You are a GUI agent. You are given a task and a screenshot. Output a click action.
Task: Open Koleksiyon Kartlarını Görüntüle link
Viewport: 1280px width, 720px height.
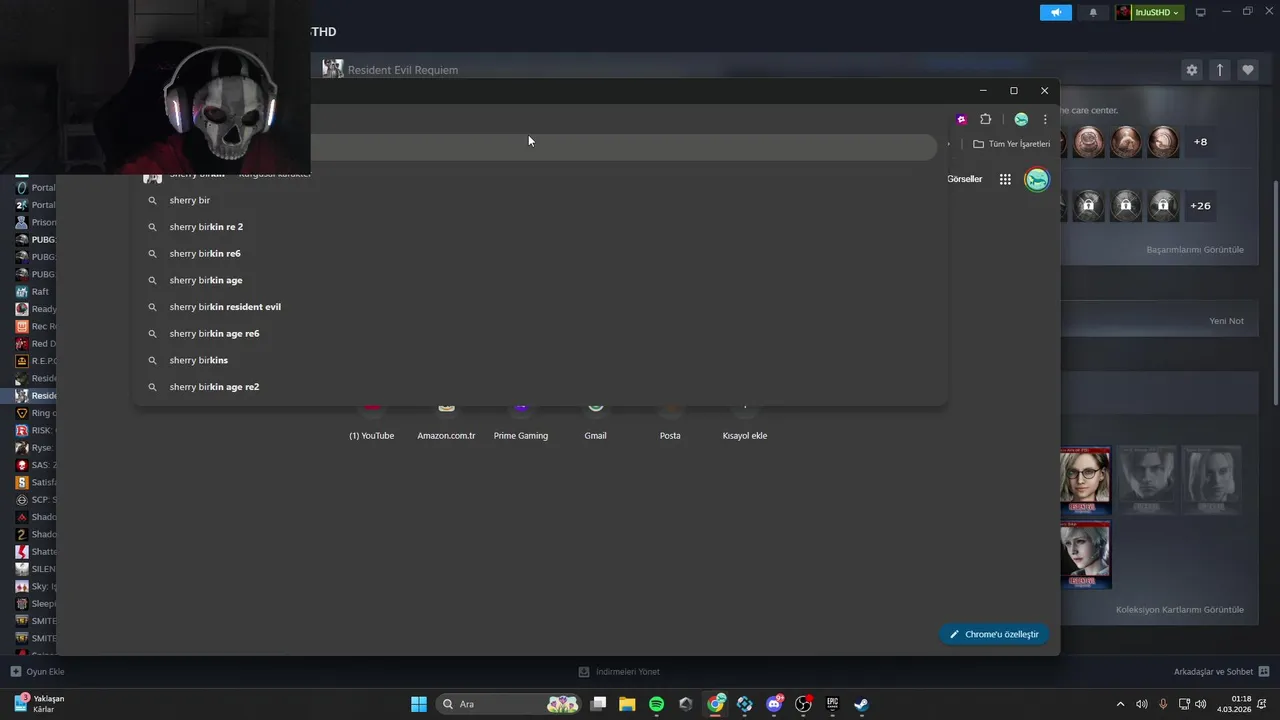point(1180,609)
